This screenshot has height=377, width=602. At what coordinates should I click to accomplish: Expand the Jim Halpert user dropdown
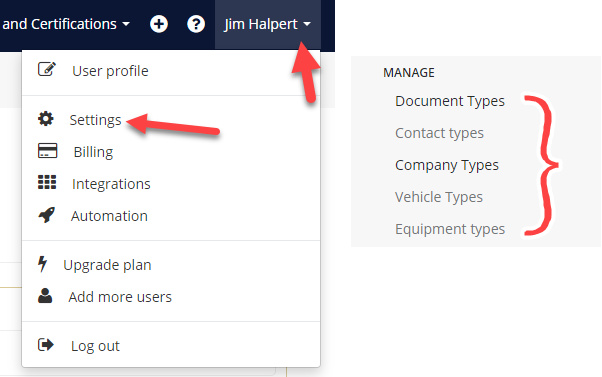click(268, 24)
